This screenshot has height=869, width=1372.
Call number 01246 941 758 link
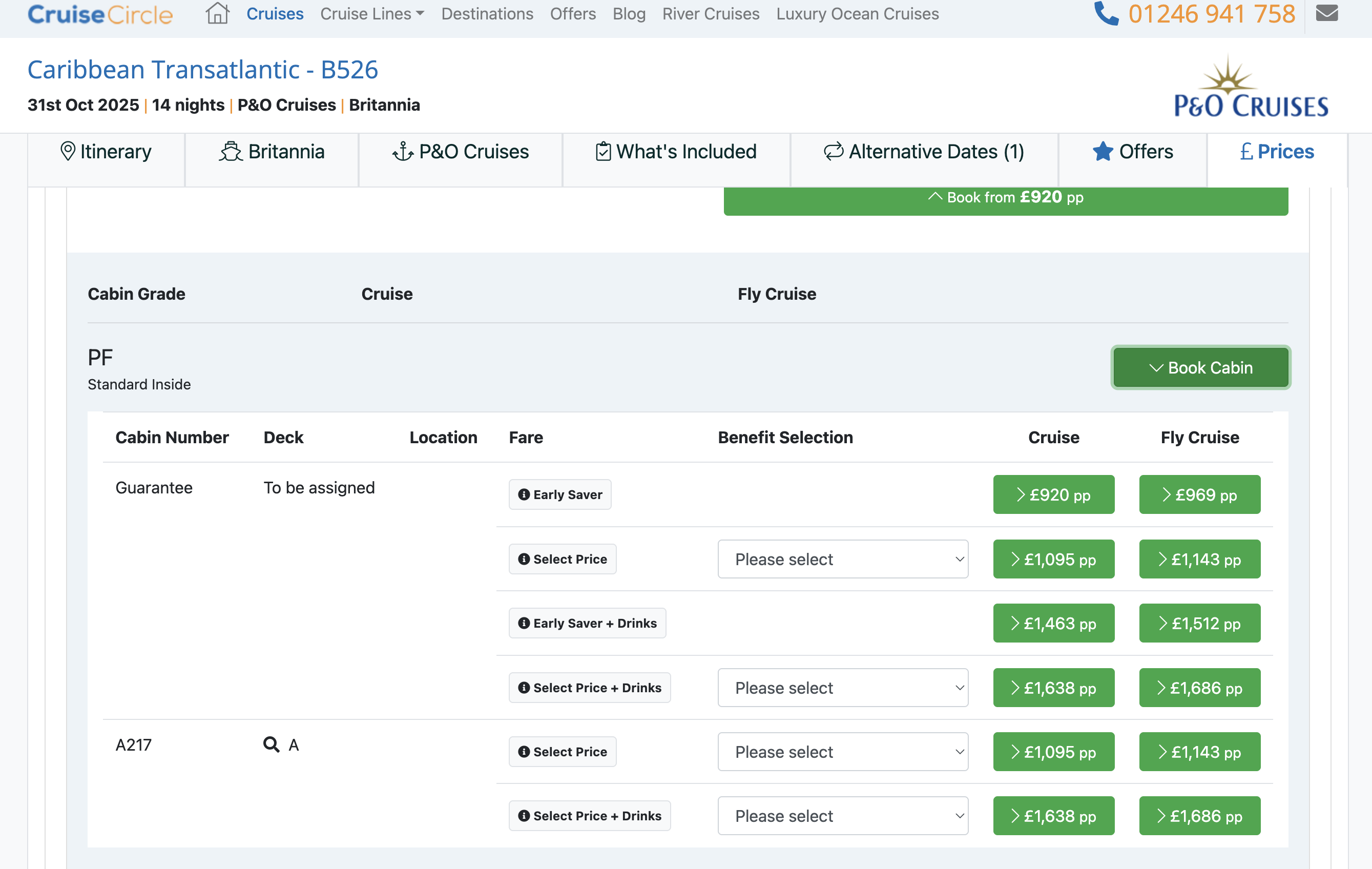click(1211, 13)
